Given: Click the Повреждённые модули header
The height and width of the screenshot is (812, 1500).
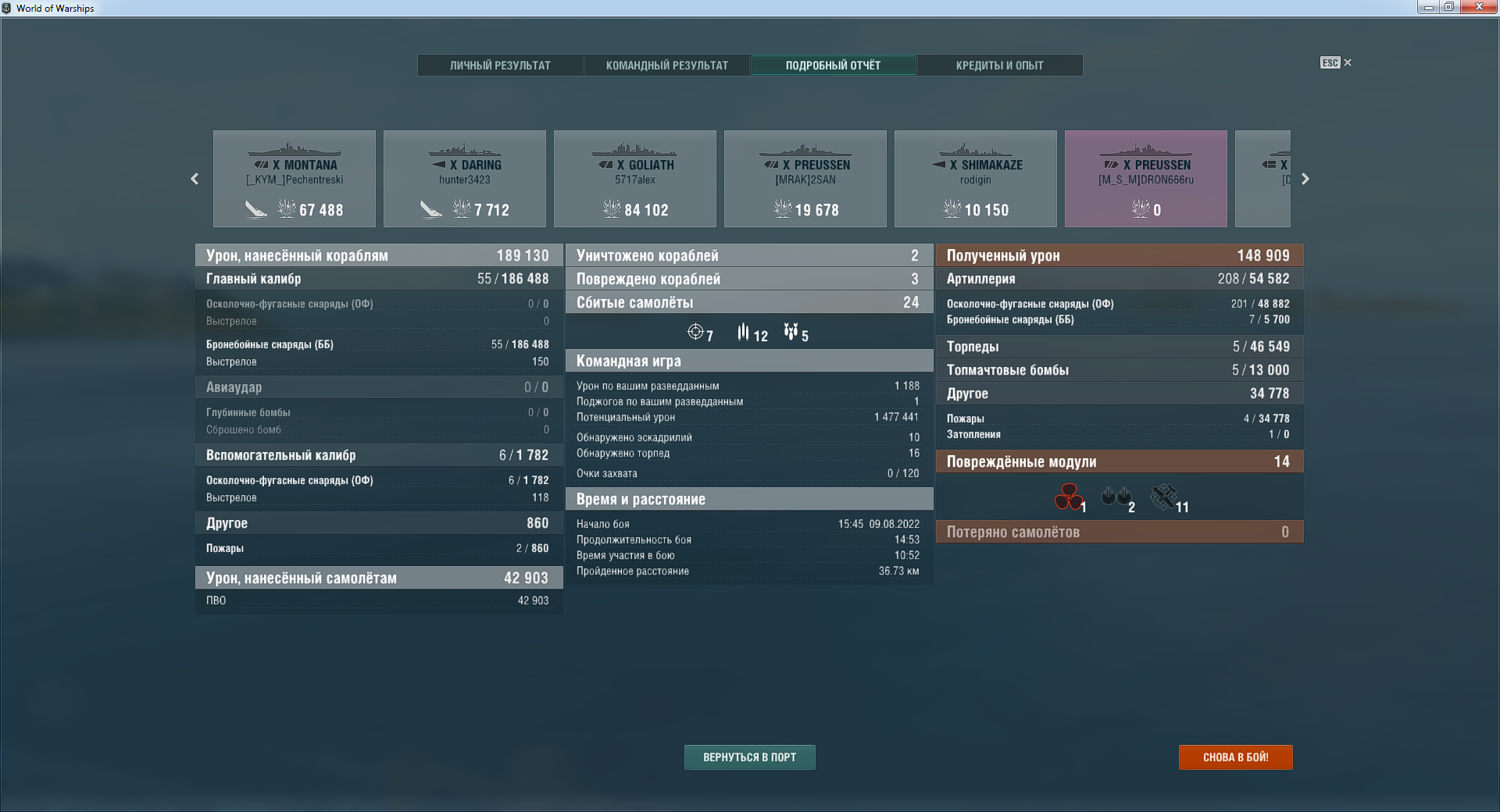Looking at the screenshot, I should point(1120,461).
